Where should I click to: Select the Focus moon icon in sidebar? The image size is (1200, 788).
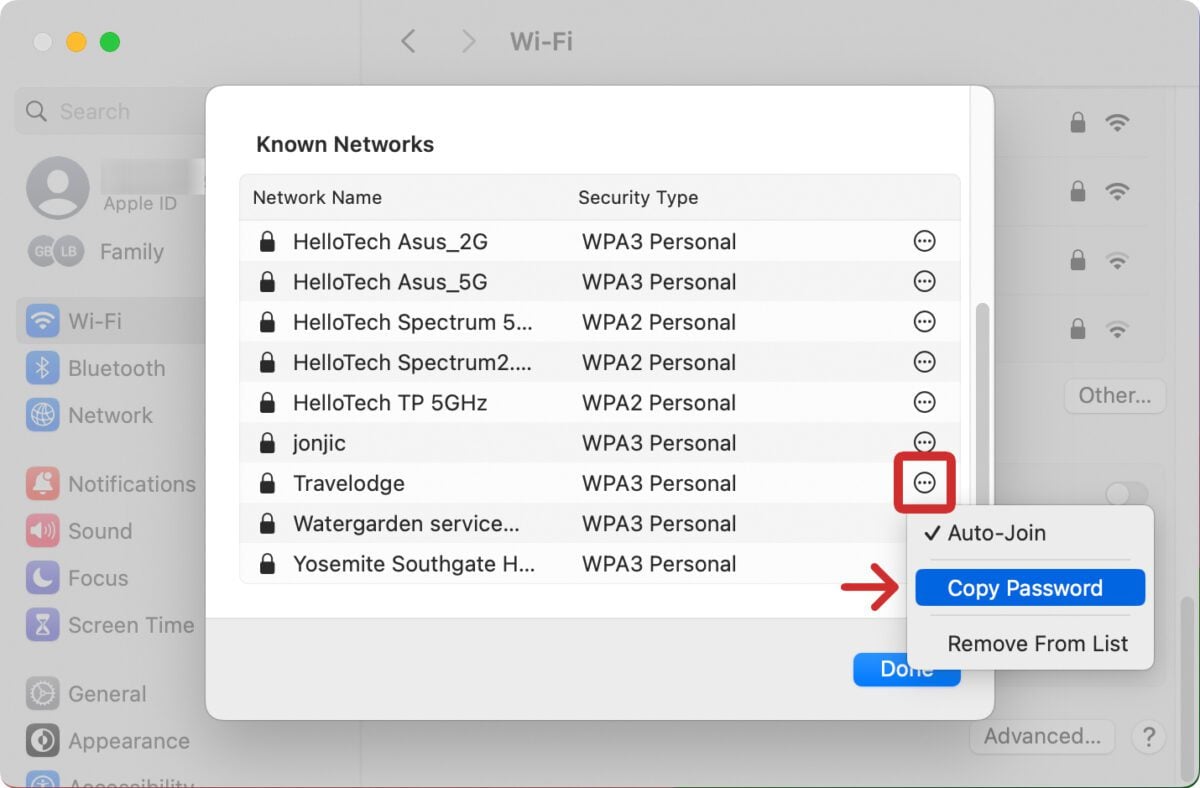click(42, 578)
